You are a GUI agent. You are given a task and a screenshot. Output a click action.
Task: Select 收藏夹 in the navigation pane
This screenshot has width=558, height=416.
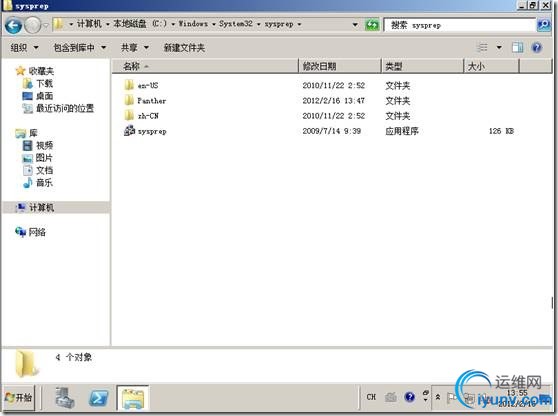[35, 71]
